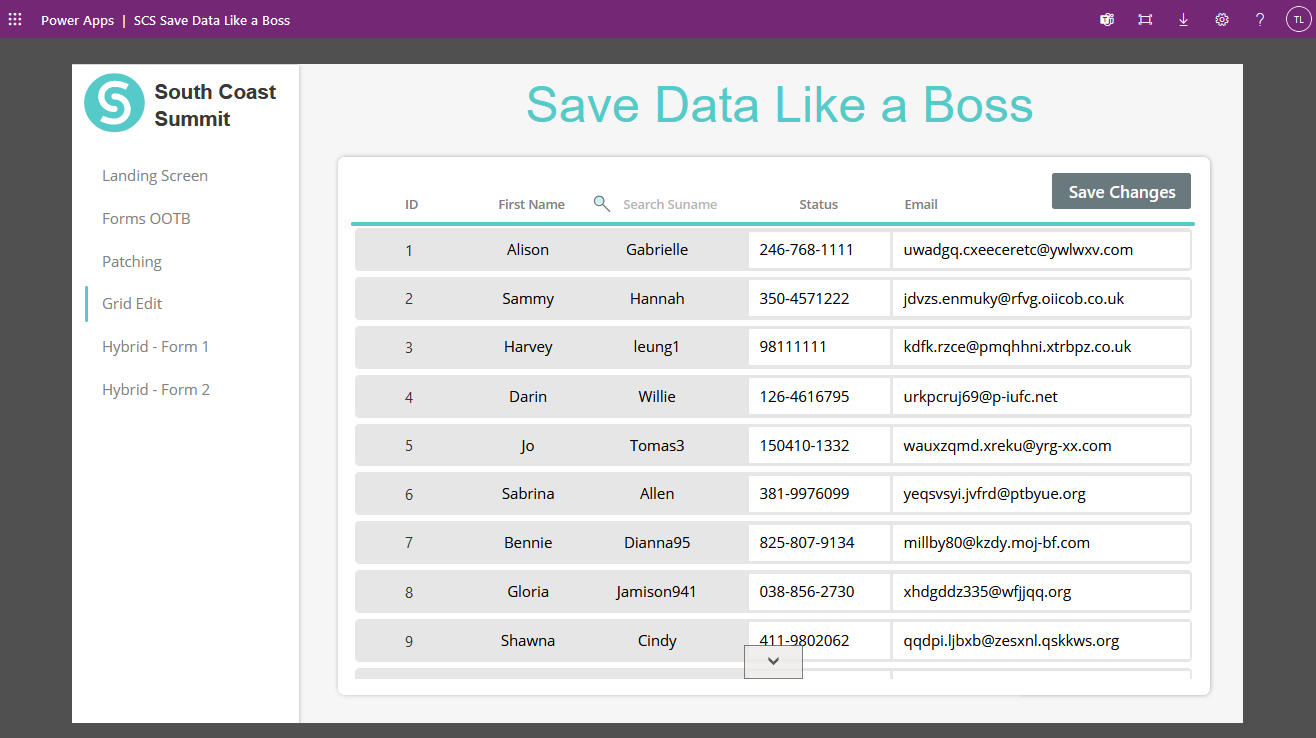
Task: Edit status field 126-4616795
Action: click(819, 396)
